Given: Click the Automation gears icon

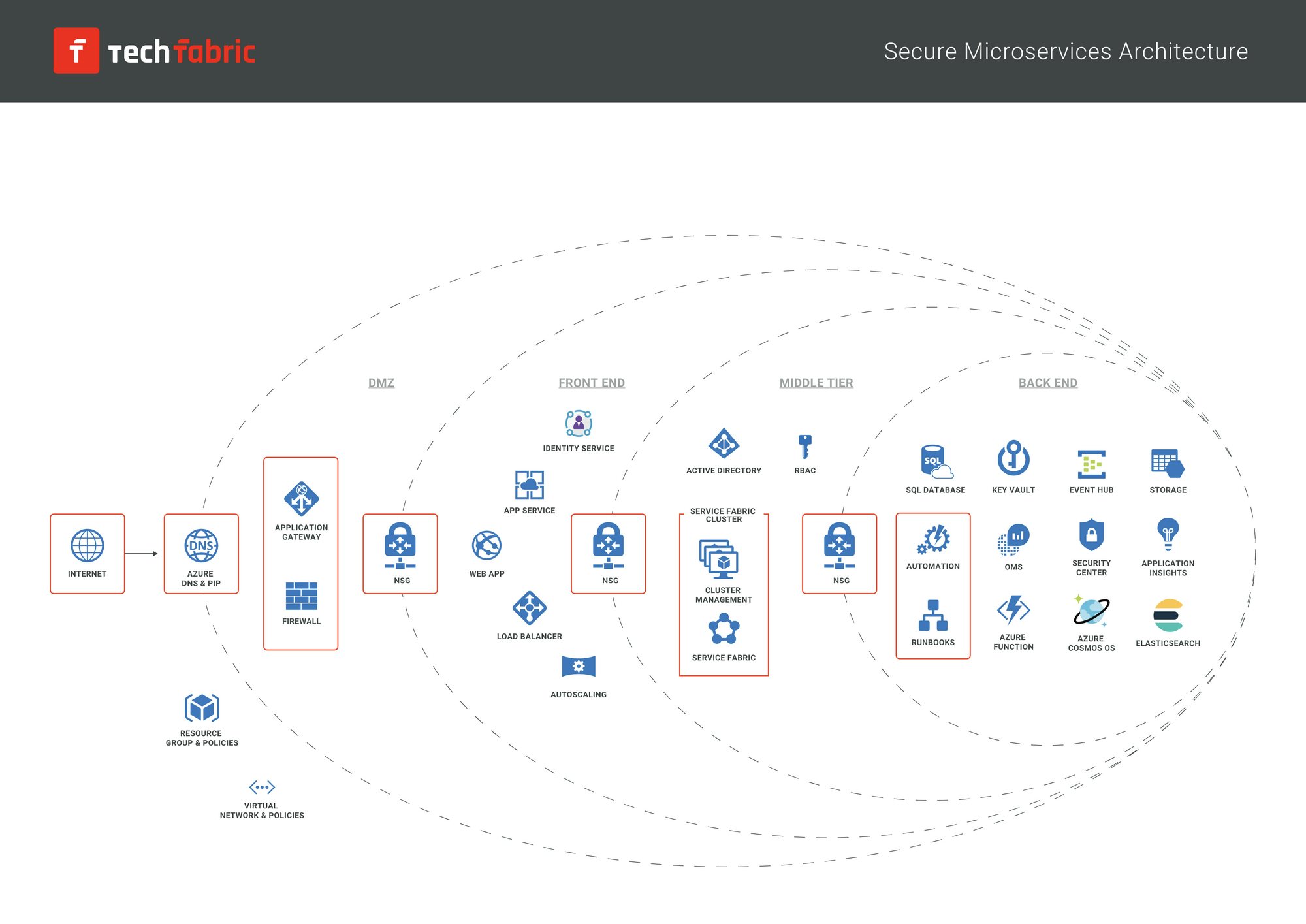Looking at the screenshot, I should 933,539.
